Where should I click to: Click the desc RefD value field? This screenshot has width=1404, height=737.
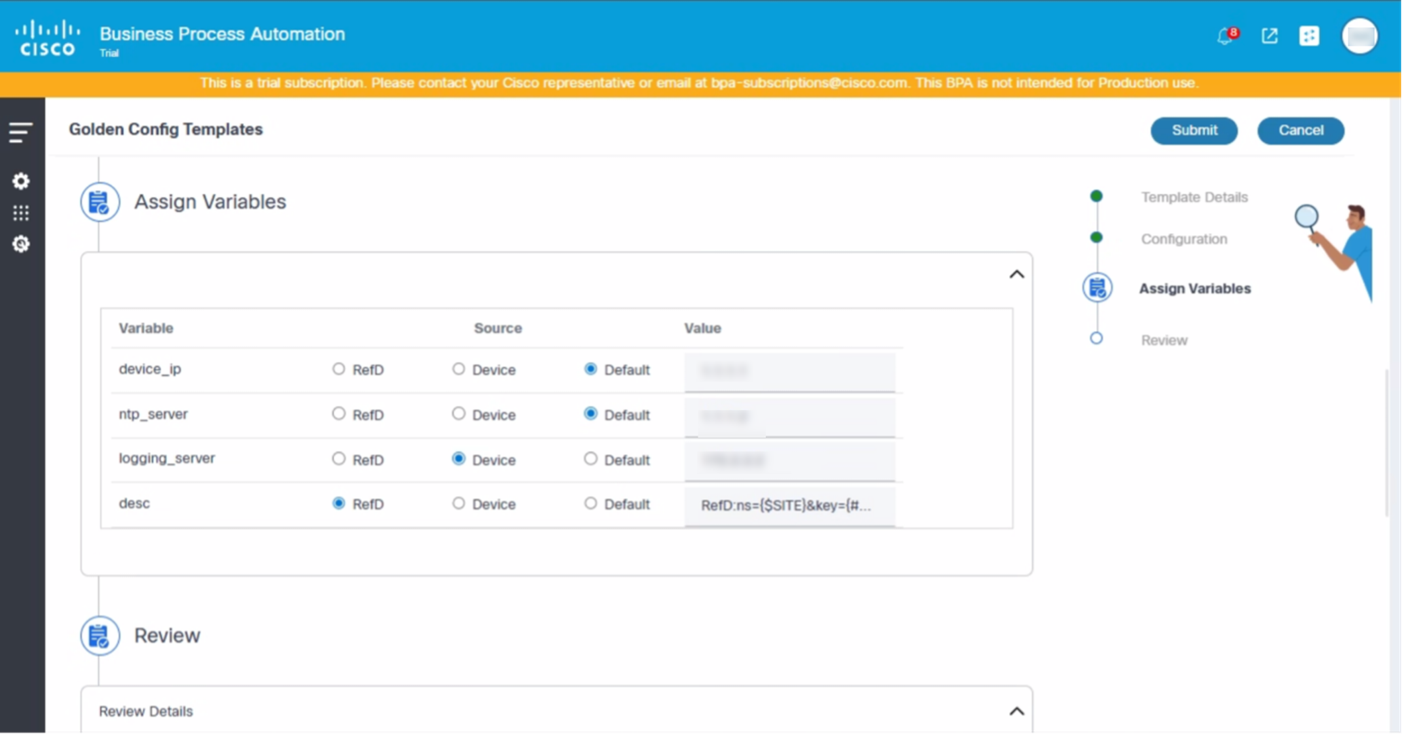(x=790, y=506)
